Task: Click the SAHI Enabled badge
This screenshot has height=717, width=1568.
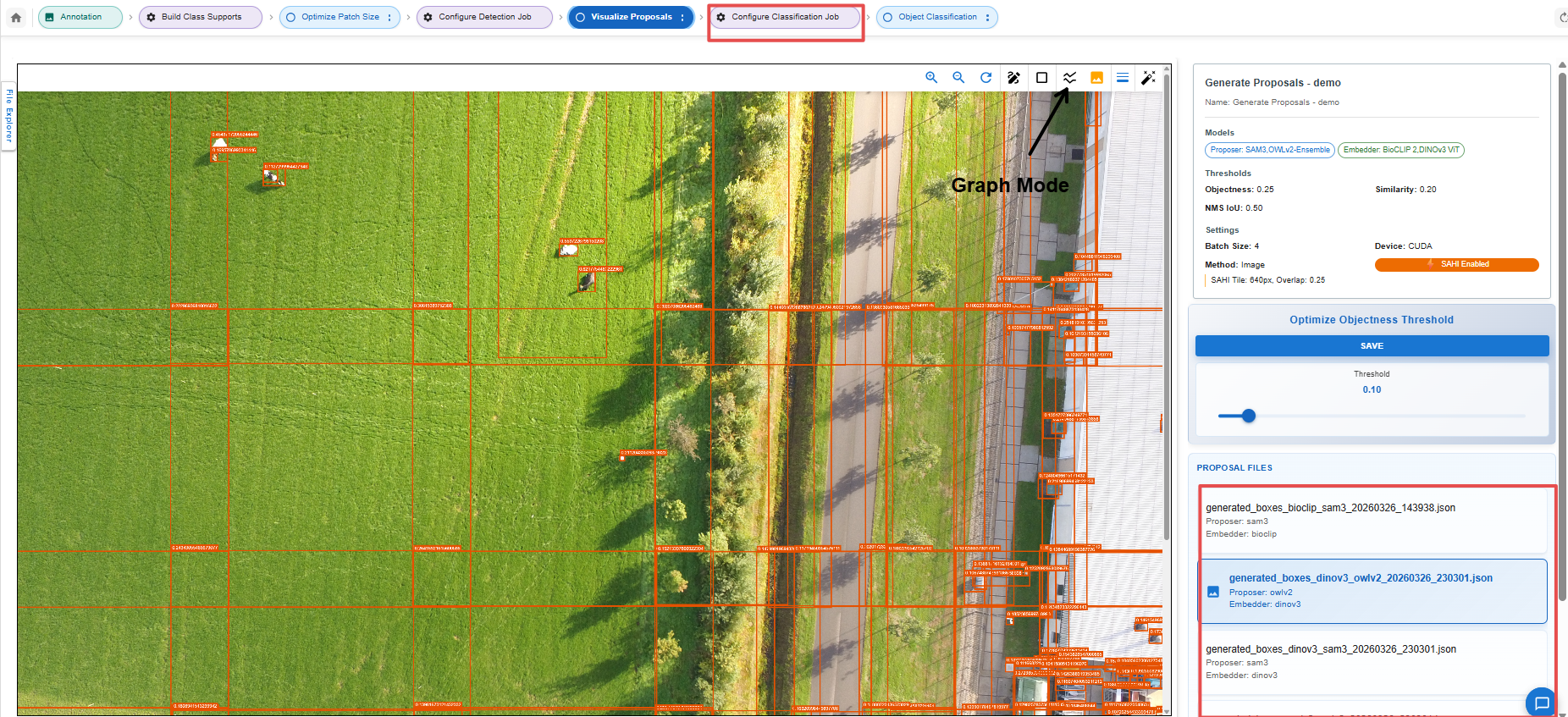Action: coord(1456,264)
